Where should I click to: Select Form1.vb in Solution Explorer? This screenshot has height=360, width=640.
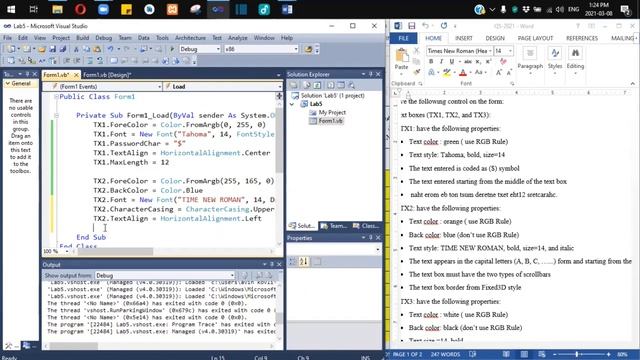click(331, 121)
